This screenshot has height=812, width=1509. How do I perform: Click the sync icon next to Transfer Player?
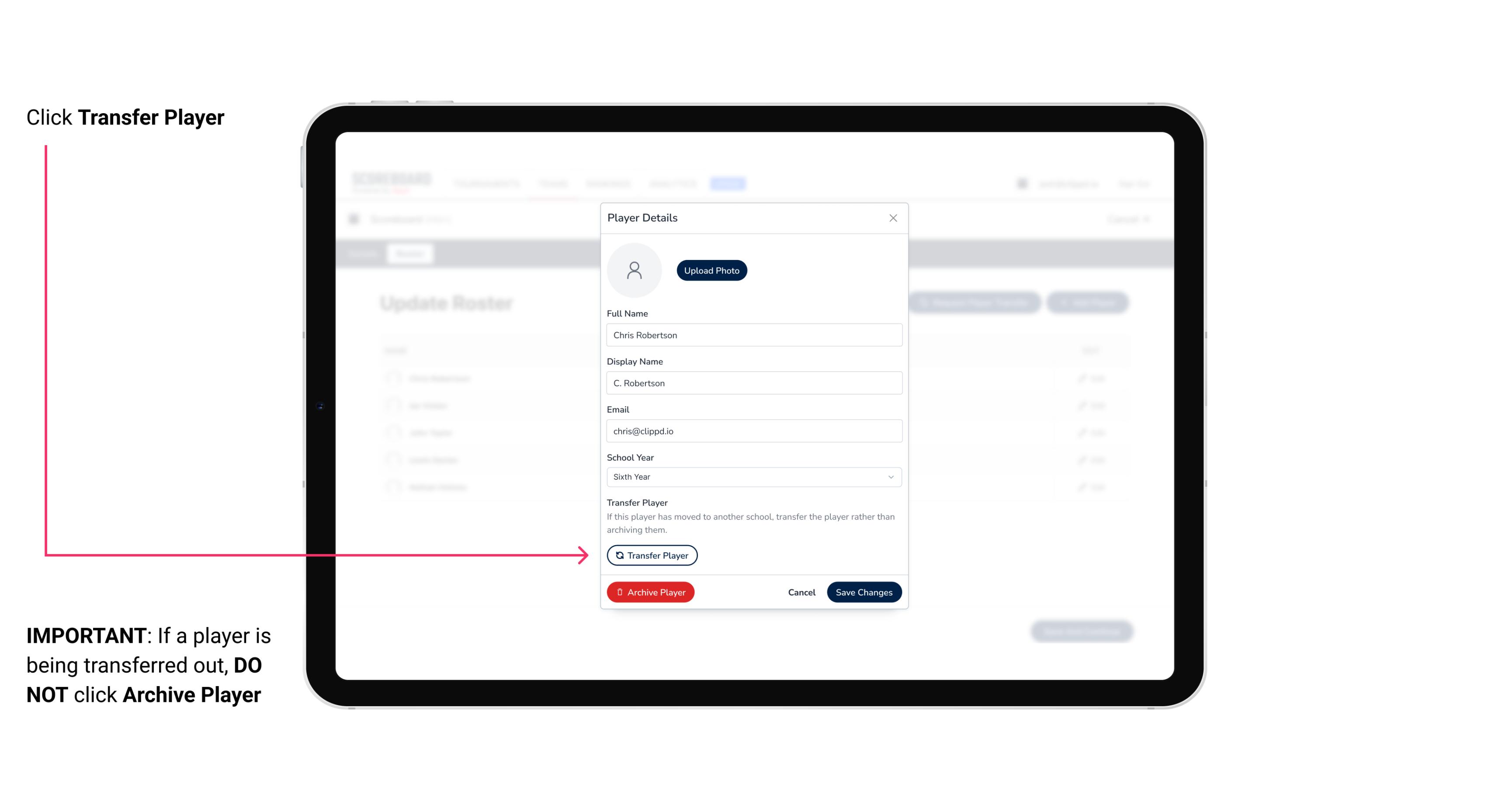pyautogui.click(x=618, y=555)
